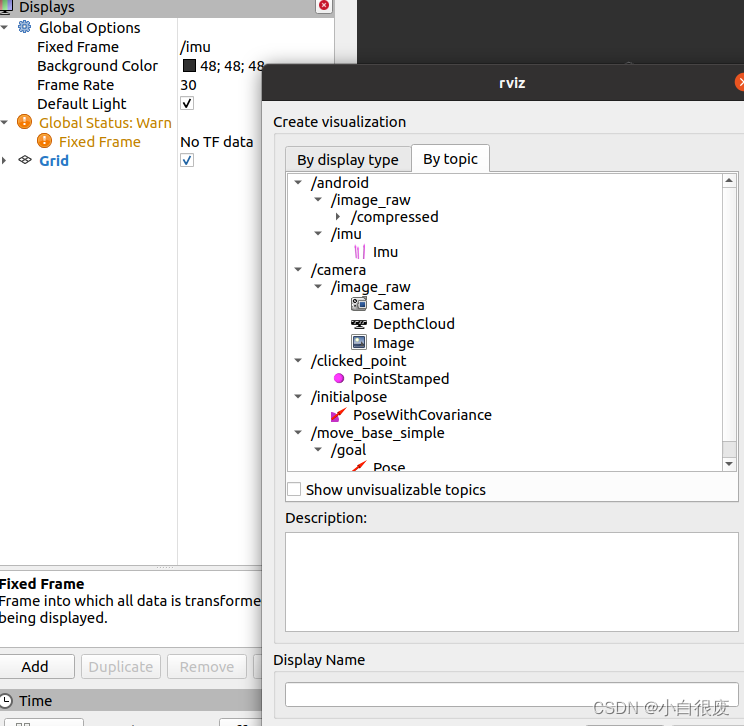The image size is (744, 726).
Task: Collapse the /goal topic node
Action: (x=318, y=449)
